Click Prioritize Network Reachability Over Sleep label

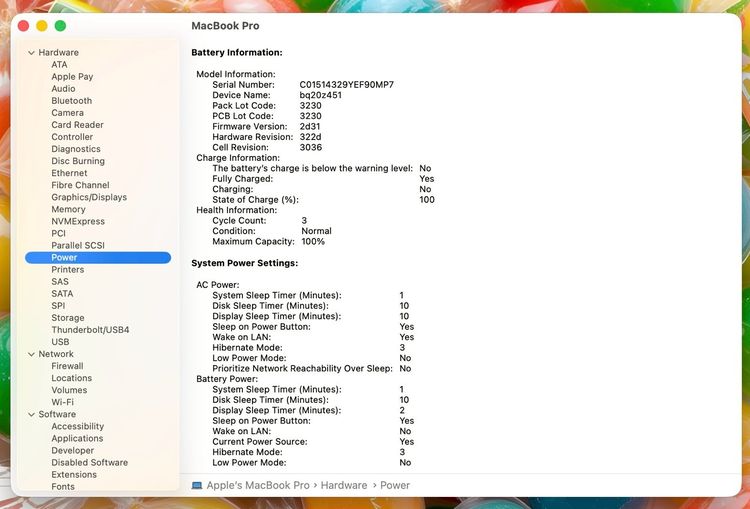302,368
